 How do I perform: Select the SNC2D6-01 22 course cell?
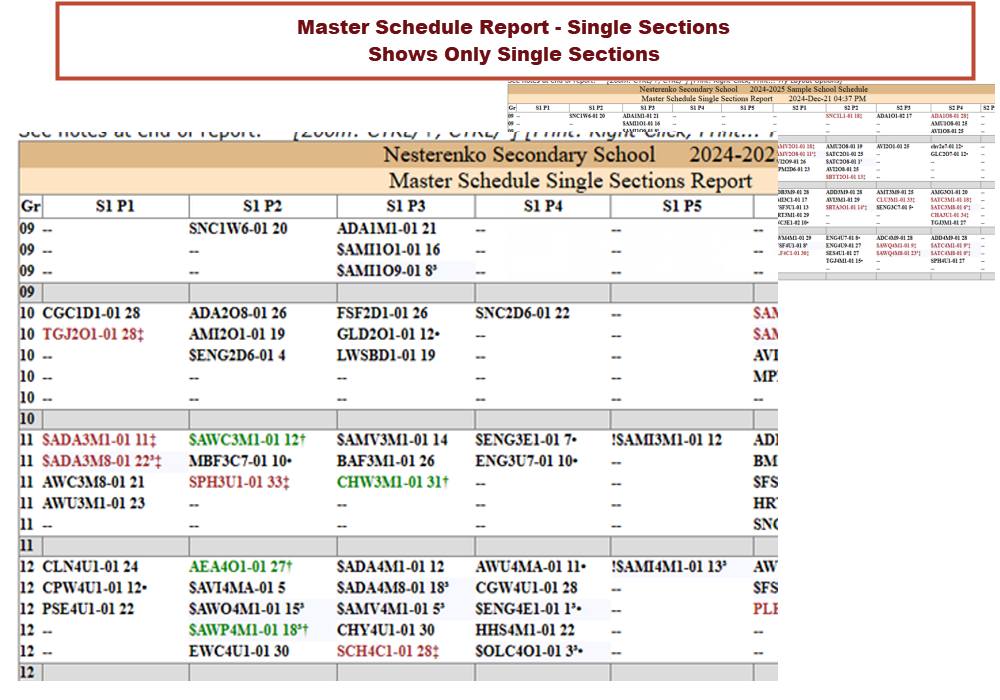[x=523, y=312]
